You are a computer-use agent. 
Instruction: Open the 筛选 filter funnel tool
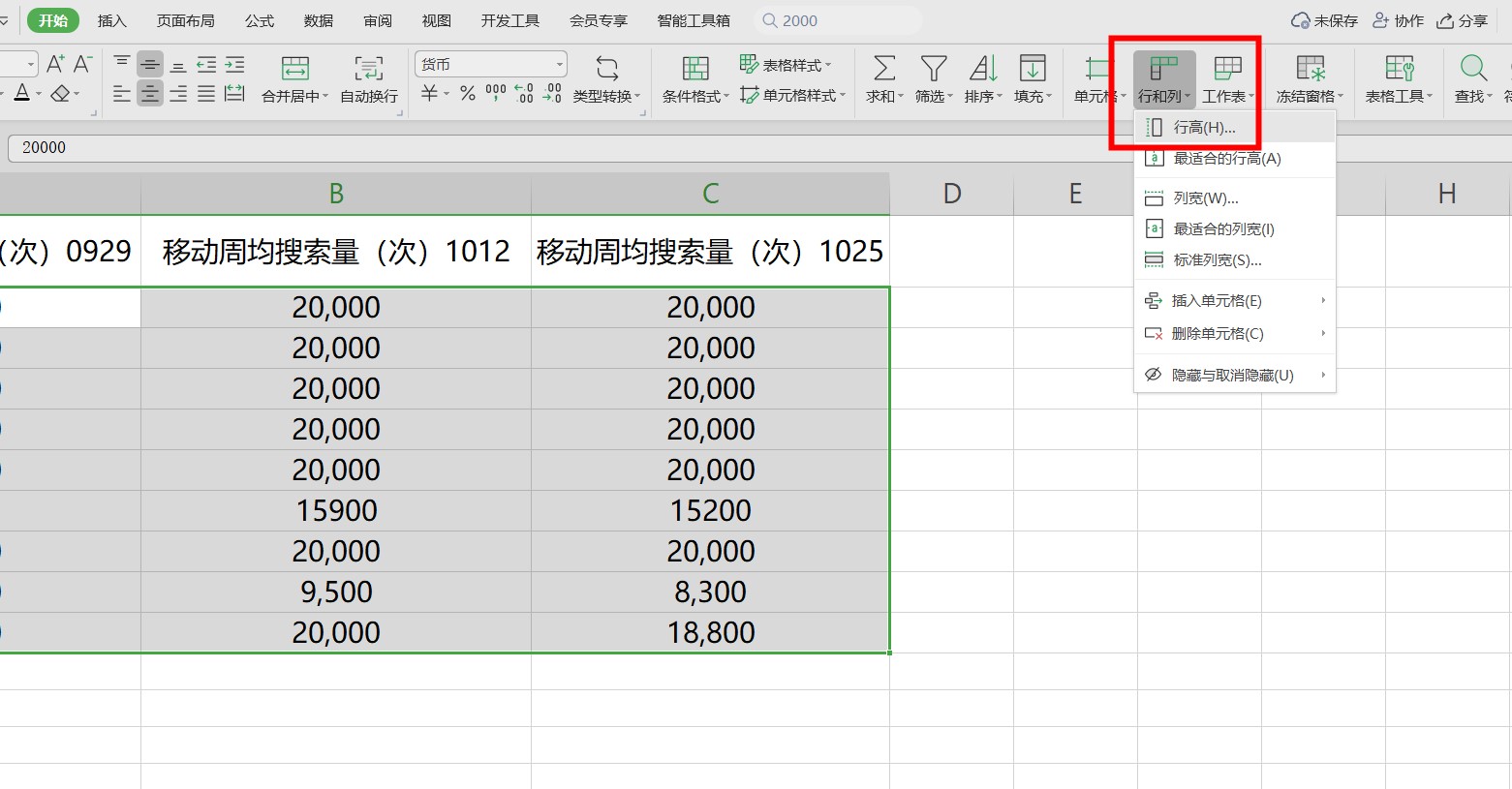click(933, 69)
